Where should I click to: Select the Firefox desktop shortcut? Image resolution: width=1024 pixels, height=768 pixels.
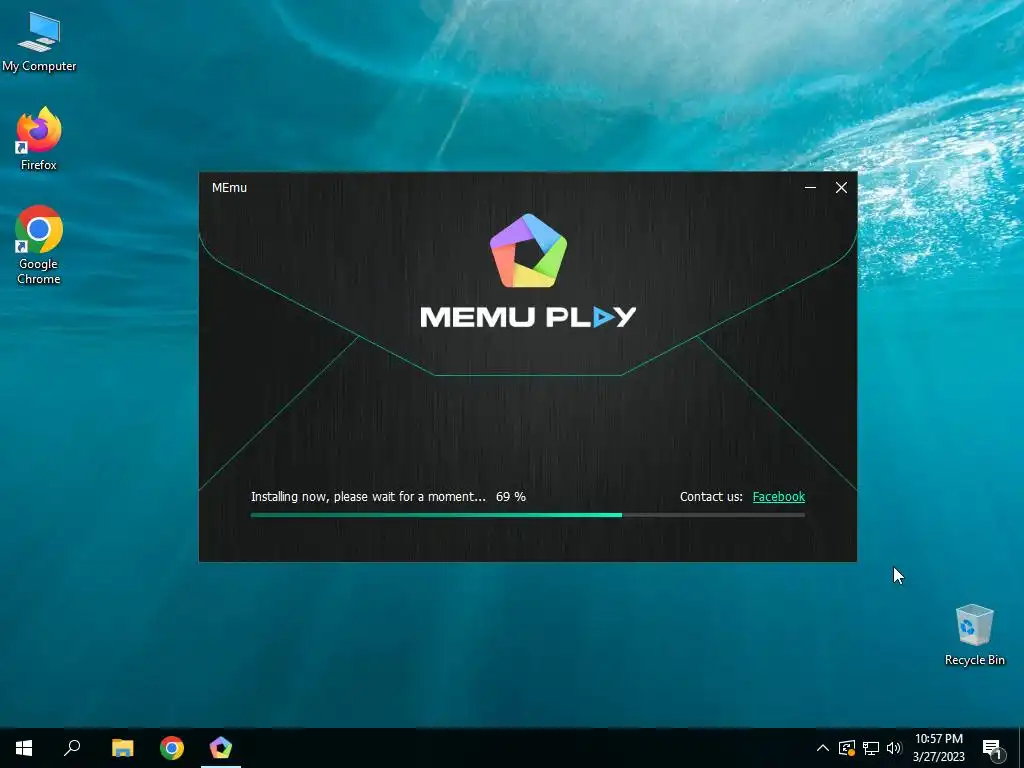click(39, 139)
